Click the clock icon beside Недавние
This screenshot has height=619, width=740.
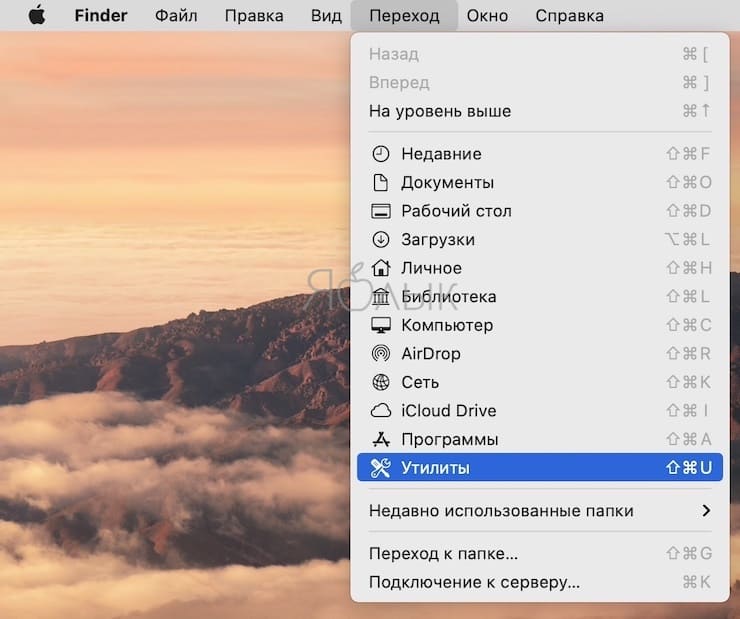click(380, 154)
